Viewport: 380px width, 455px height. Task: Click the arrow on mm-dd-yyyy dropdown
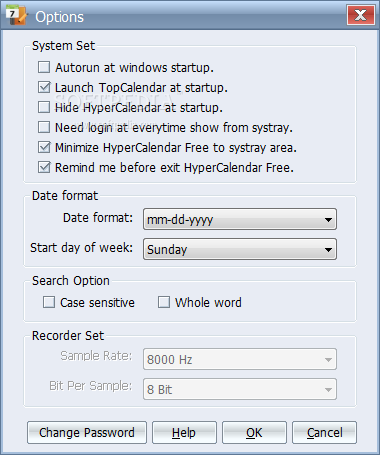(328, 220)
